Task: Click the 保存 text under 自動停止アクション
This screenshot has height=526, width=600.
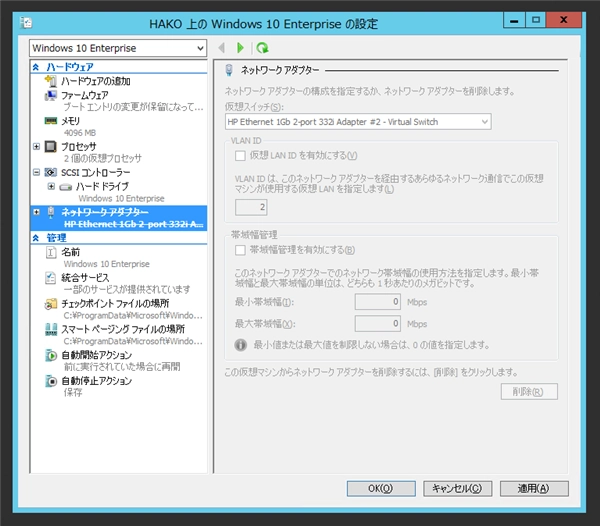Action: point(73,392)
